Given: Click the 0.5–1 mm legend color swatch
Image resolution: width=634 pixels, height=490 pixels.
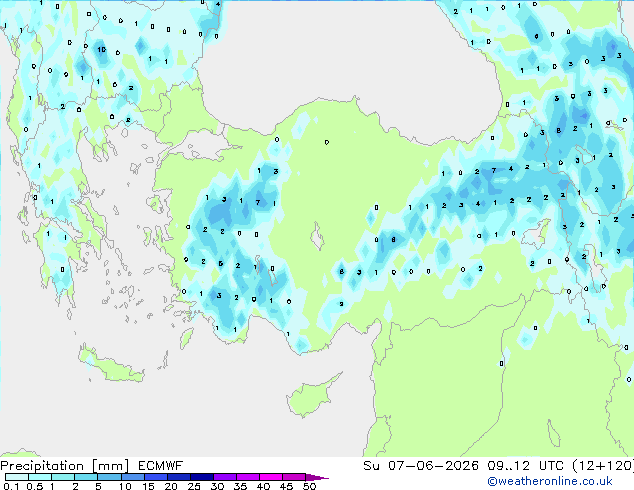Looking at the screenshot, I should click(40, 477).
